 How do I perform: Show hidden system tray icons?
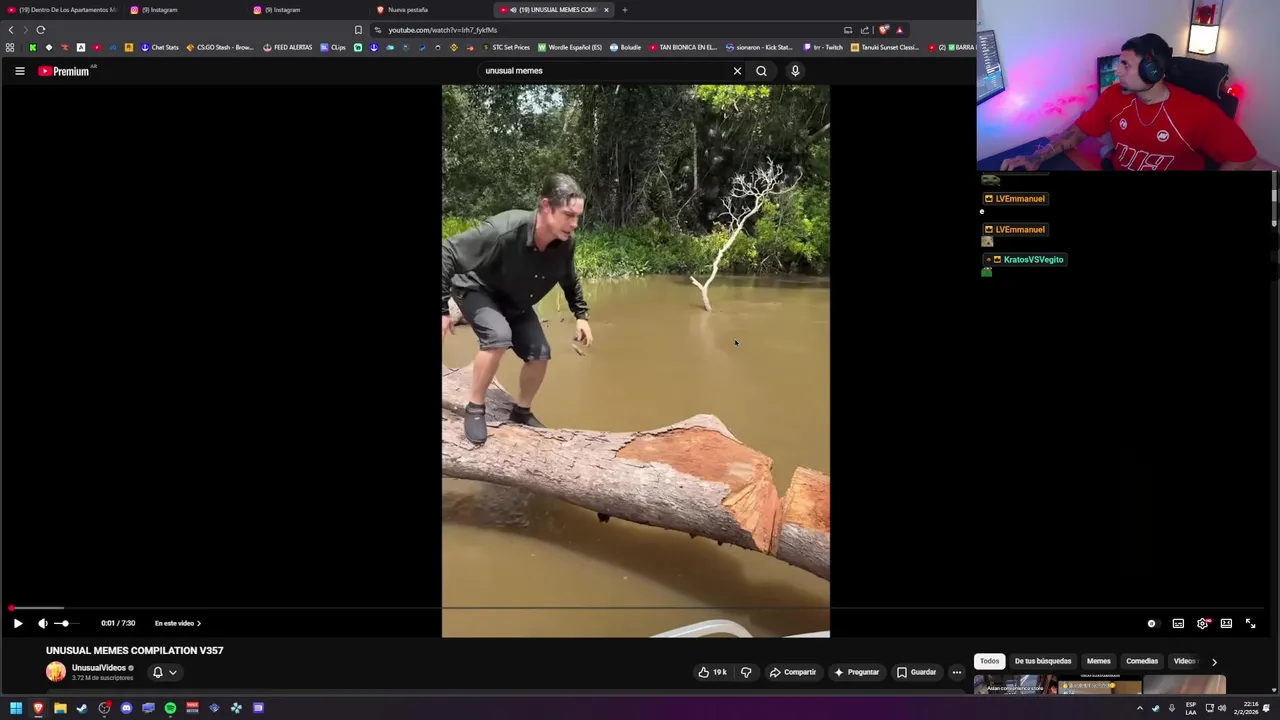coord(1139,708)
